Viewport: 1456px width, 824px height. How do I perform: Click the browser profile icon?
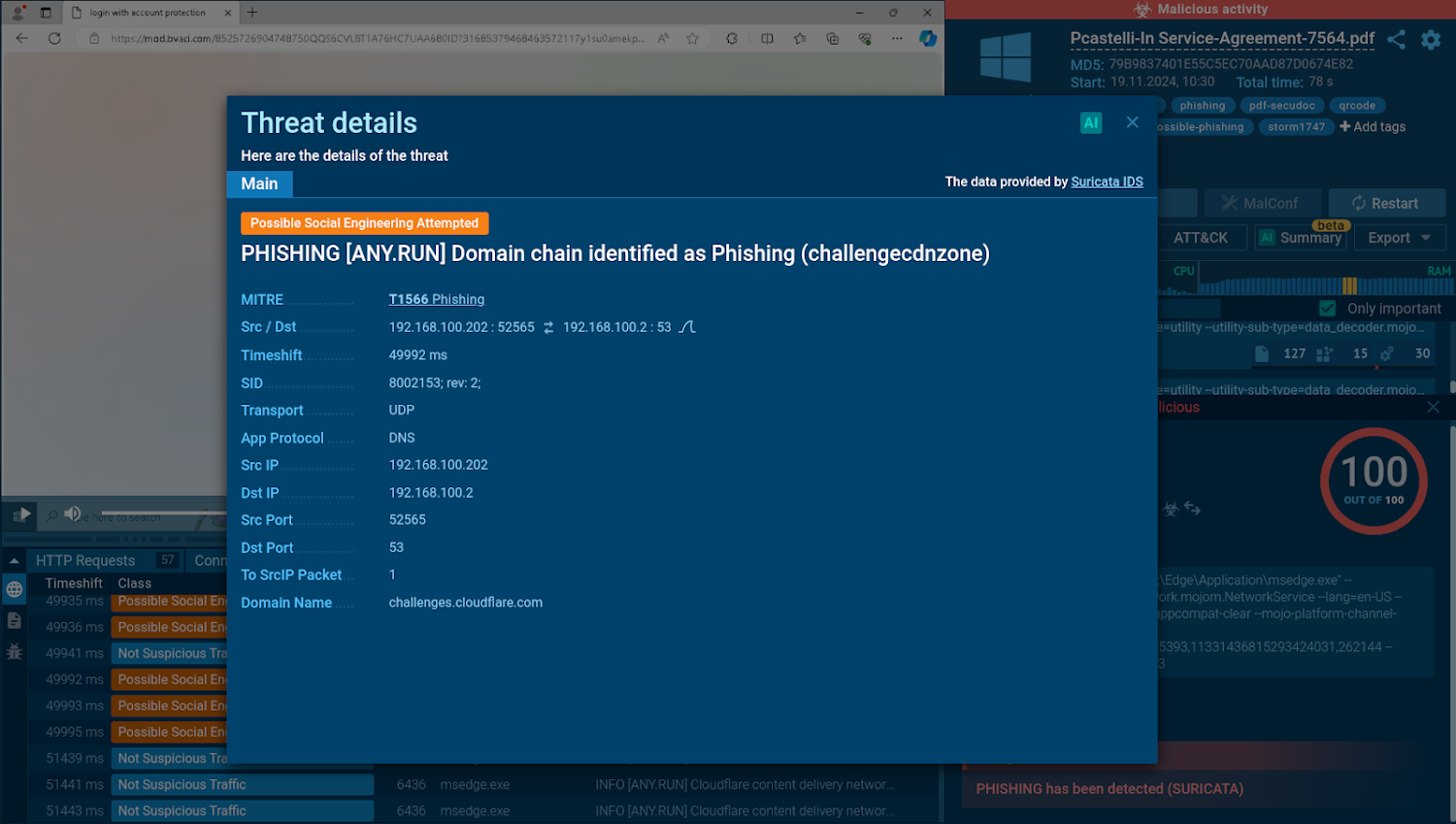[x=17, y=13]
